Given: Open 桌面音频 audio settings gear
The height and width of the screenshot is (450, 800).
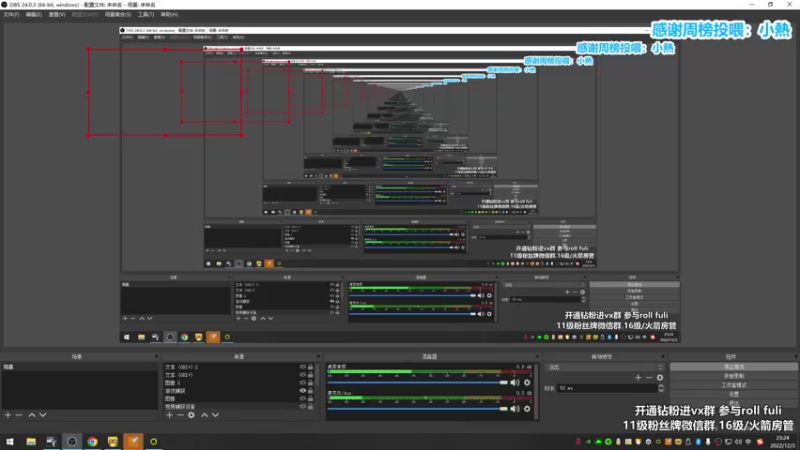Looking at the screenshot, I should tap(527, 383).
